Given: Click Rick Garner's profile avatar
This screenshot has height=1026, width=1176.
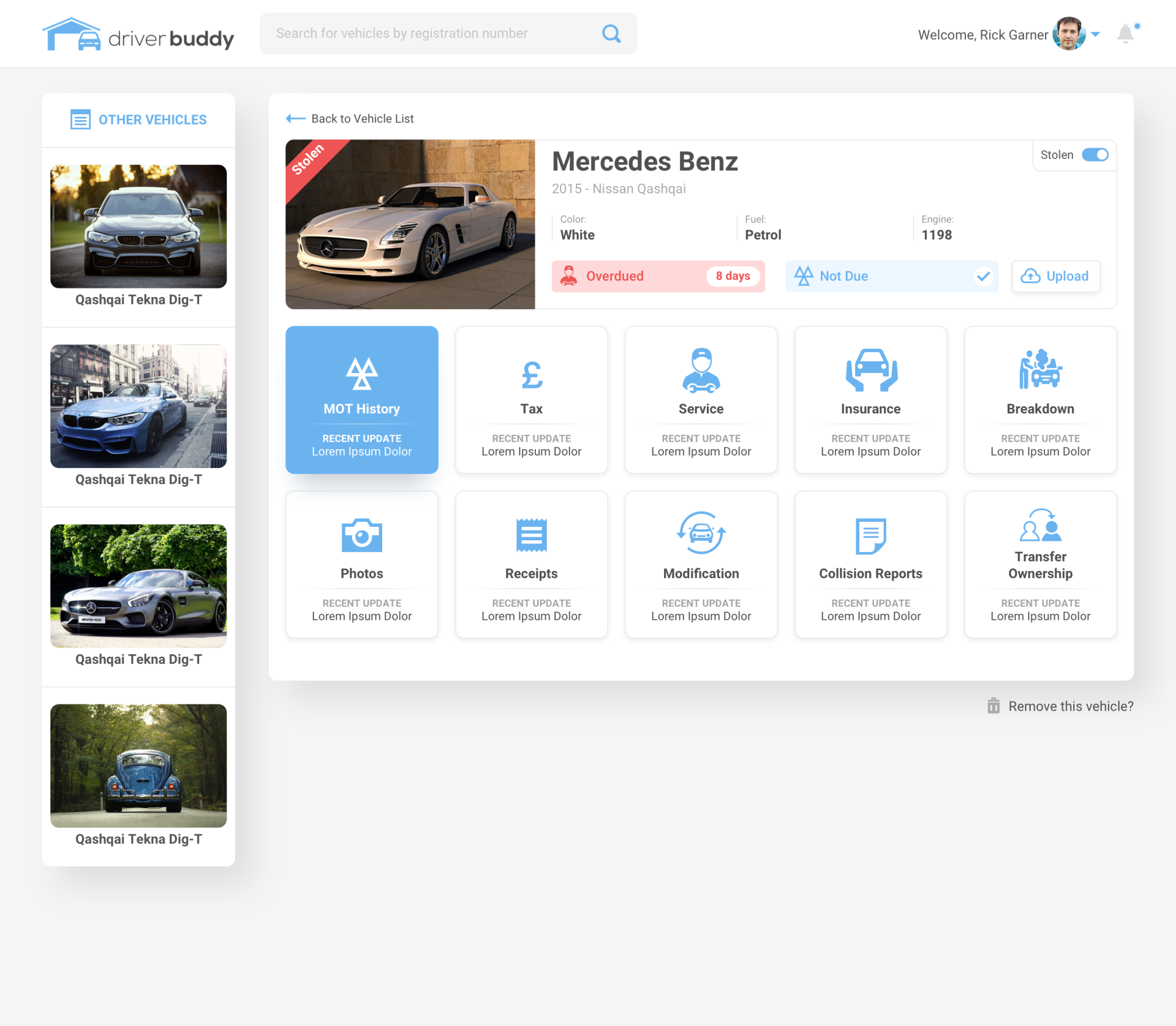Looking at the screenshot, I should (1069, 34).
